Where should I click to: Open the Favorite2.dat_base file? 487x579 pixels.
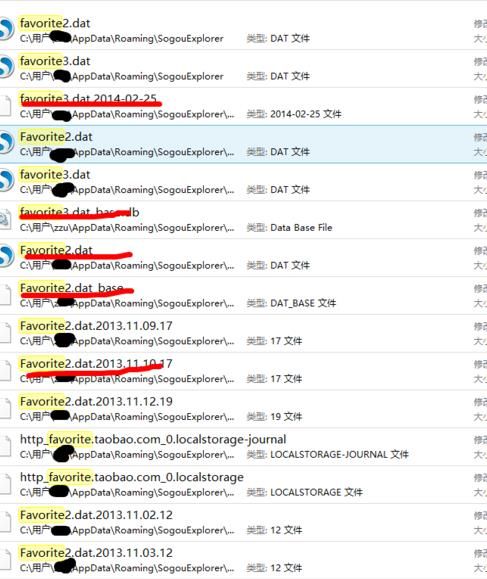(72, 288)
